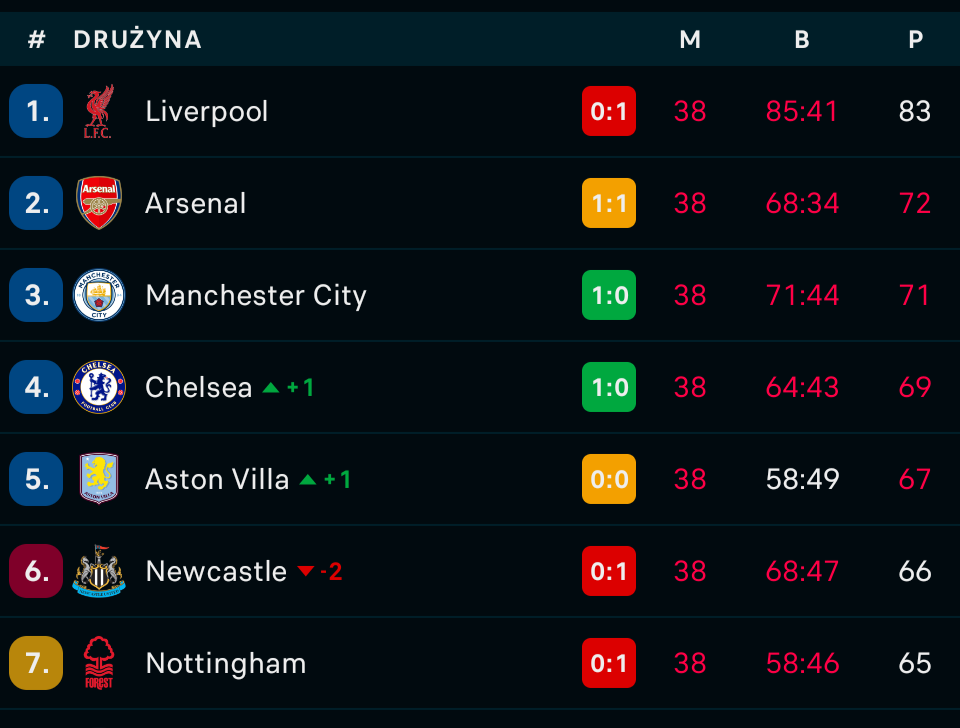Click the M matches column header

point(690,40)
